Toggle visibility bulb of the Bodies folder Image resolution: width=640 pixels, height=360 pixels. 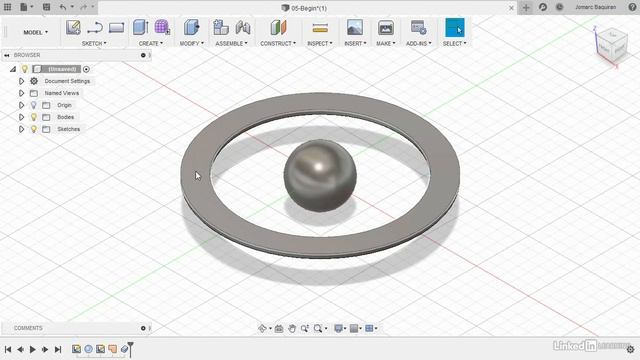pos(33,117)
